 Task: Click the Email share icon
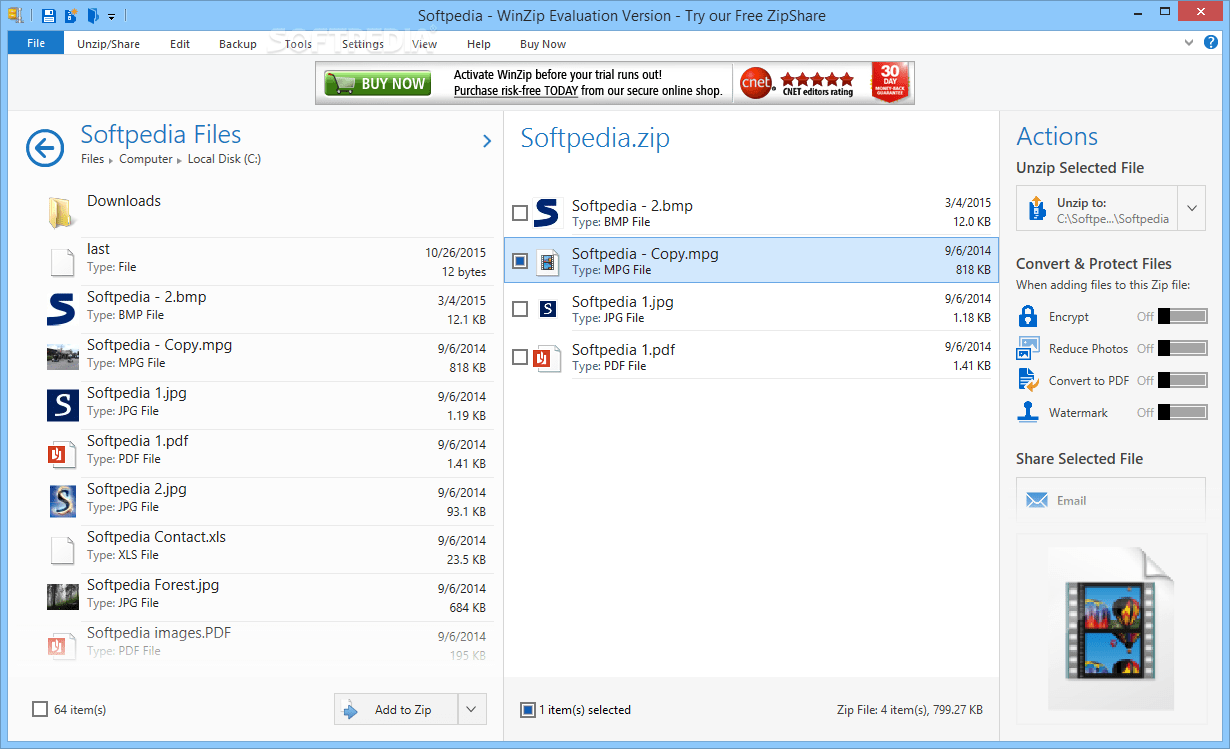1038,499
